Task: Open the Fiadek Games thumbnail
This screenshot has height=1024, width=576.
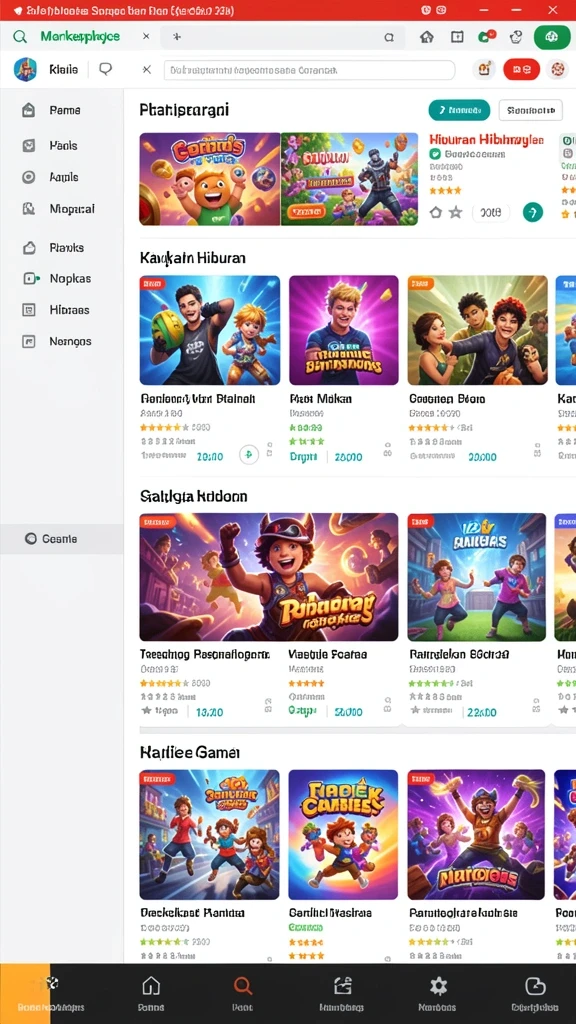Action: [343, 835]
